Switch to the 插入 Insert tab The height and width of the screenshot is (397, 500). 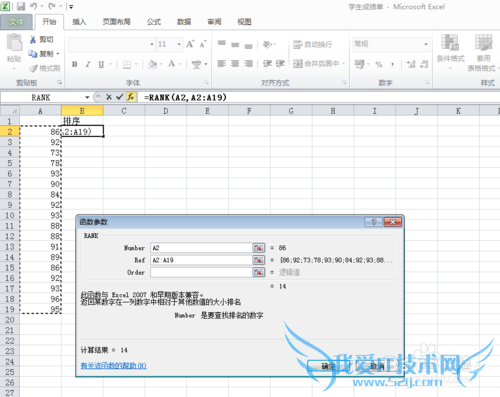pyautogui.click(x=79, y=22)
